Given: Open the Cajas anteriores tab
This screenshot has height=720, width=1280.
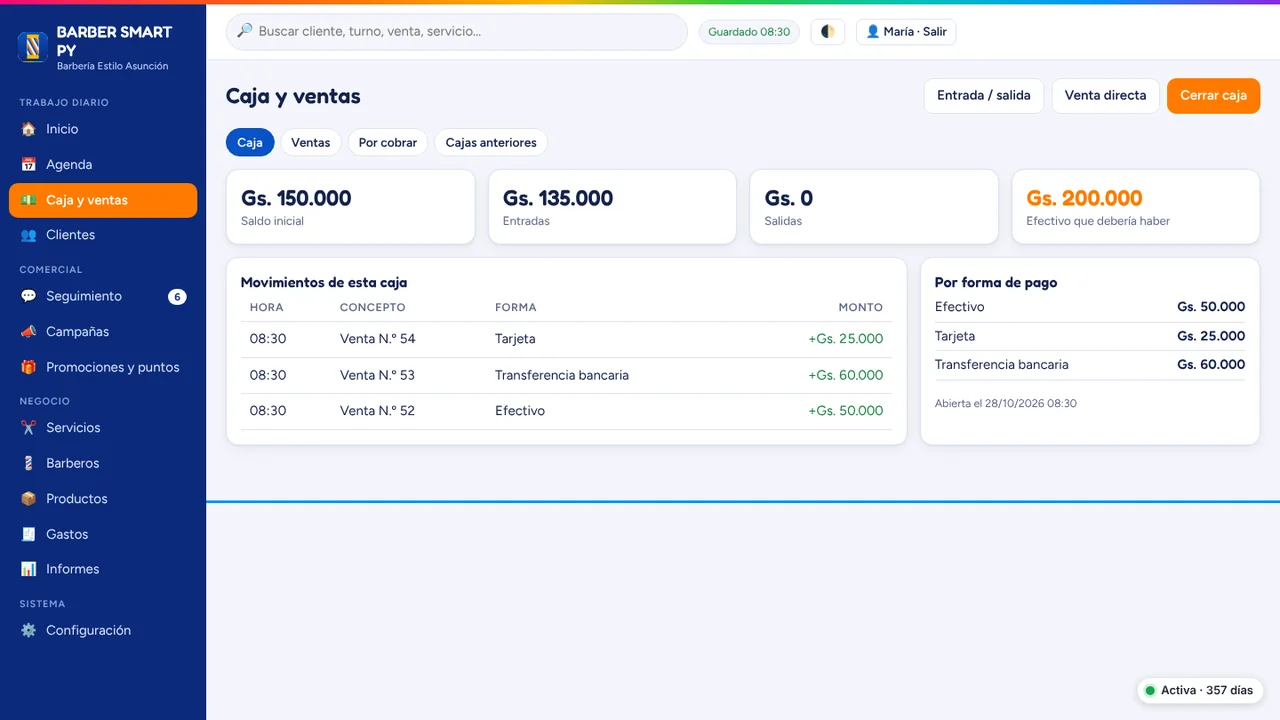Looking at the screenshot, I should tap(491, 142).
